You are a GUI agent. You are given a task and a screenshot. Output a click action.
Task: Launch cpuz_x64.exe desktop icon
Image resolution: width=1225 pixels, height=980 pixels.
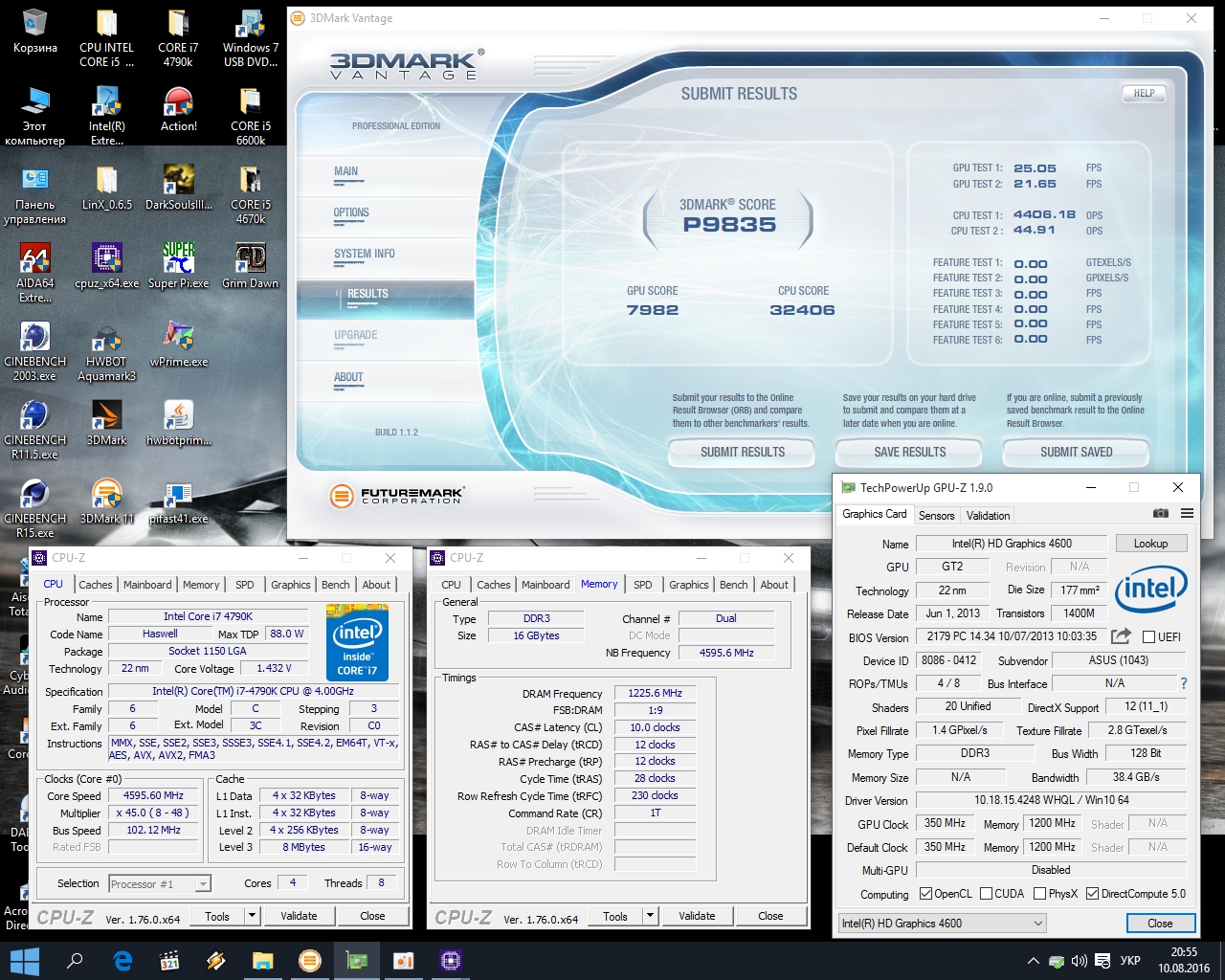(x=106, y=267)
